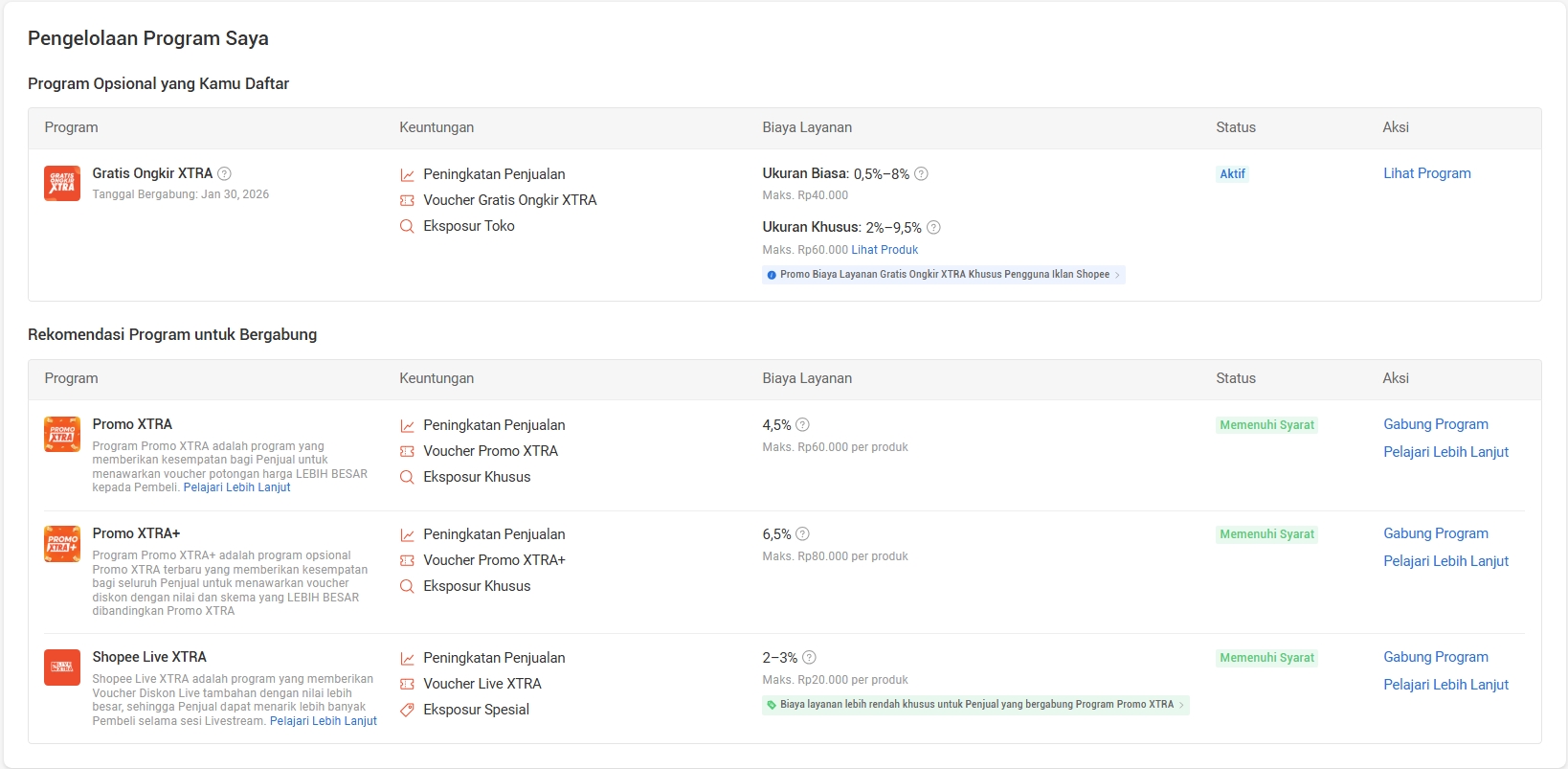Open Pelajari Lebih Lanjut in Promo XTRA description
Viewport: 1568px width, 769px height.
coord(236,487)
